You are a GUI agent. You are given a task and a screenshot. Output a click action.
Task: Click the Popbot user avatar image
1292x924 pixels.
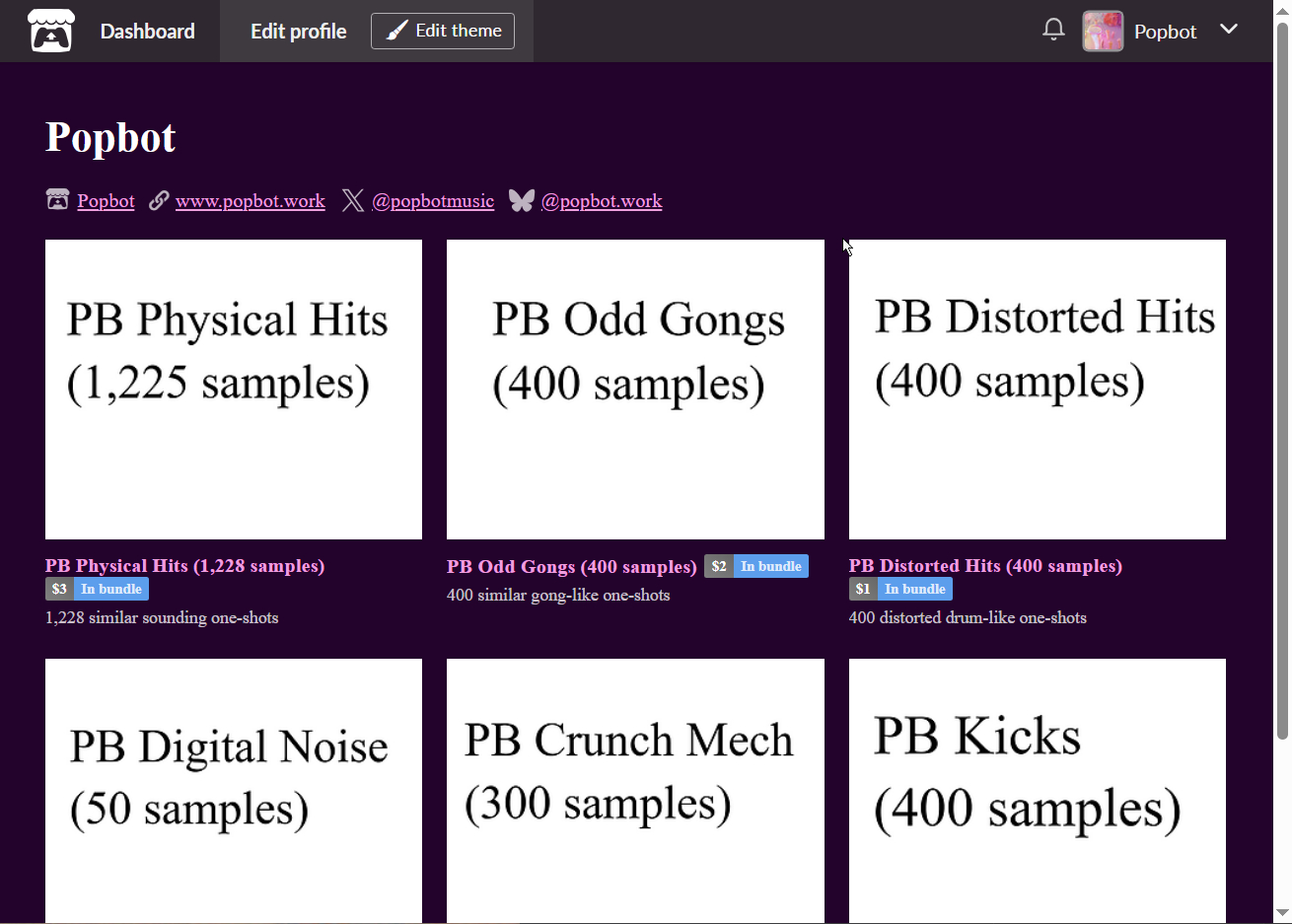click(1103, 31)
